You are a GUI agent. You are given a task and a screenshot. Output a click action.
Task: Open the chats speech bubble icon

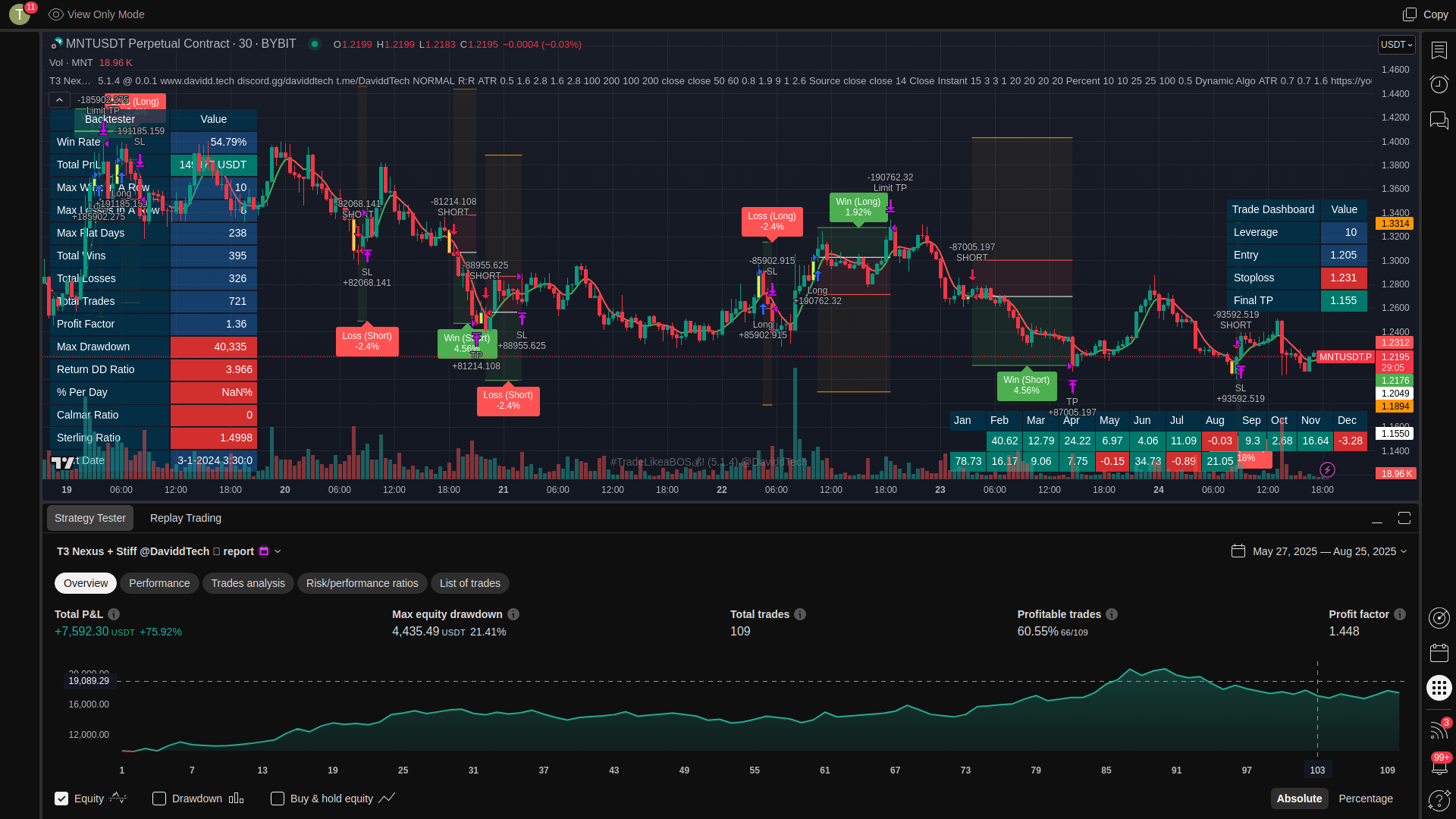point(1439,120)
